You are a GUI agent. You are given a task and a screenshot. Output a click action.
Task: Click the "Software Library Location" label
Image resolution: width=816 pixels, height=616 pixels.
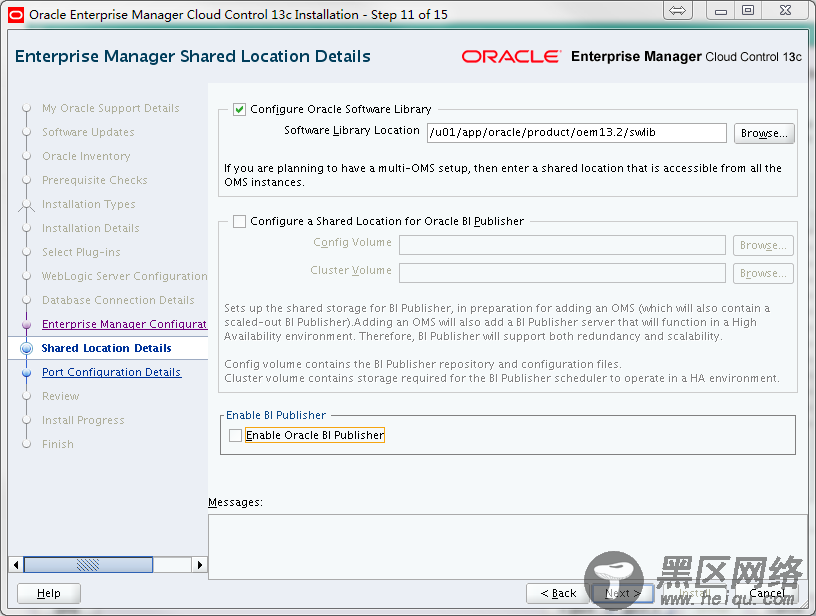tap(352, 131)
